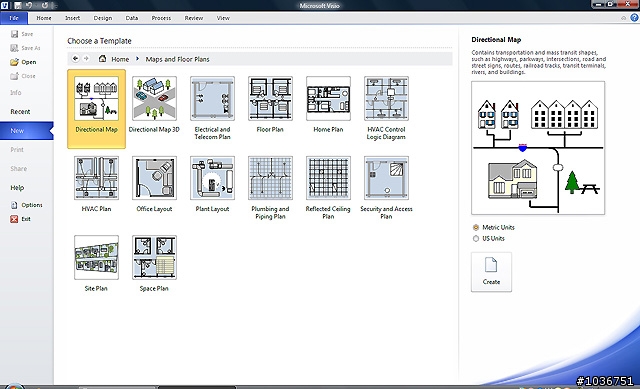Click the minimize ribbon caret icon
The image size is (640, 389).
[623, 18]
